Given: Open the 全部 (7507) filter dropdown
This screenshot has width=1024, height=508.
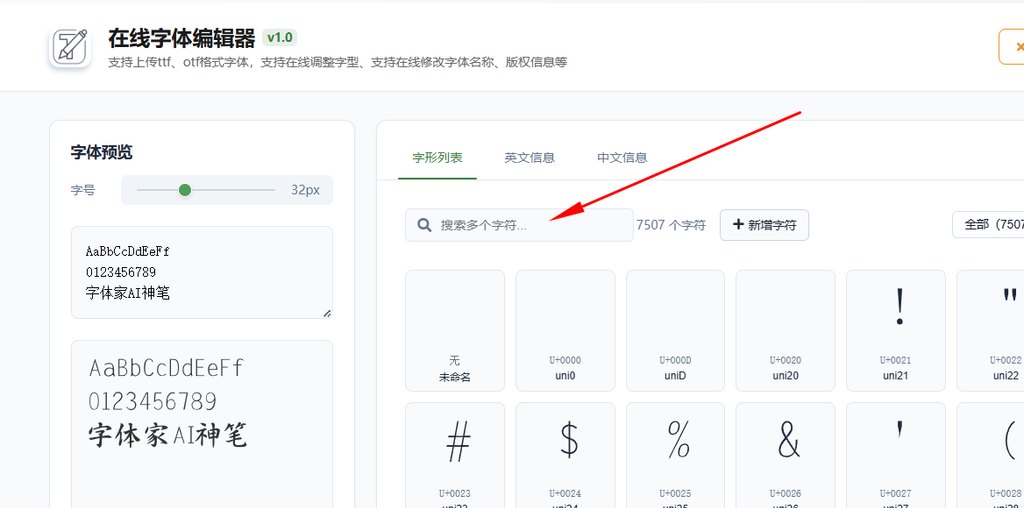Looking at the screenshot, I should click(x=988, y=225).
